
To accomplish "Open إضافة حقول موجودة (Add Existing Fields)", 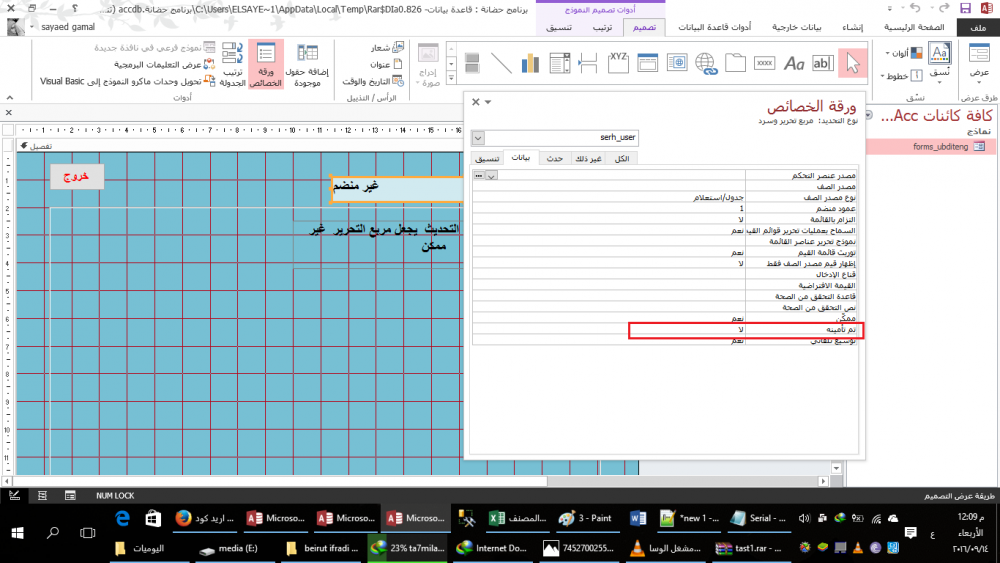I will [307, 64].
